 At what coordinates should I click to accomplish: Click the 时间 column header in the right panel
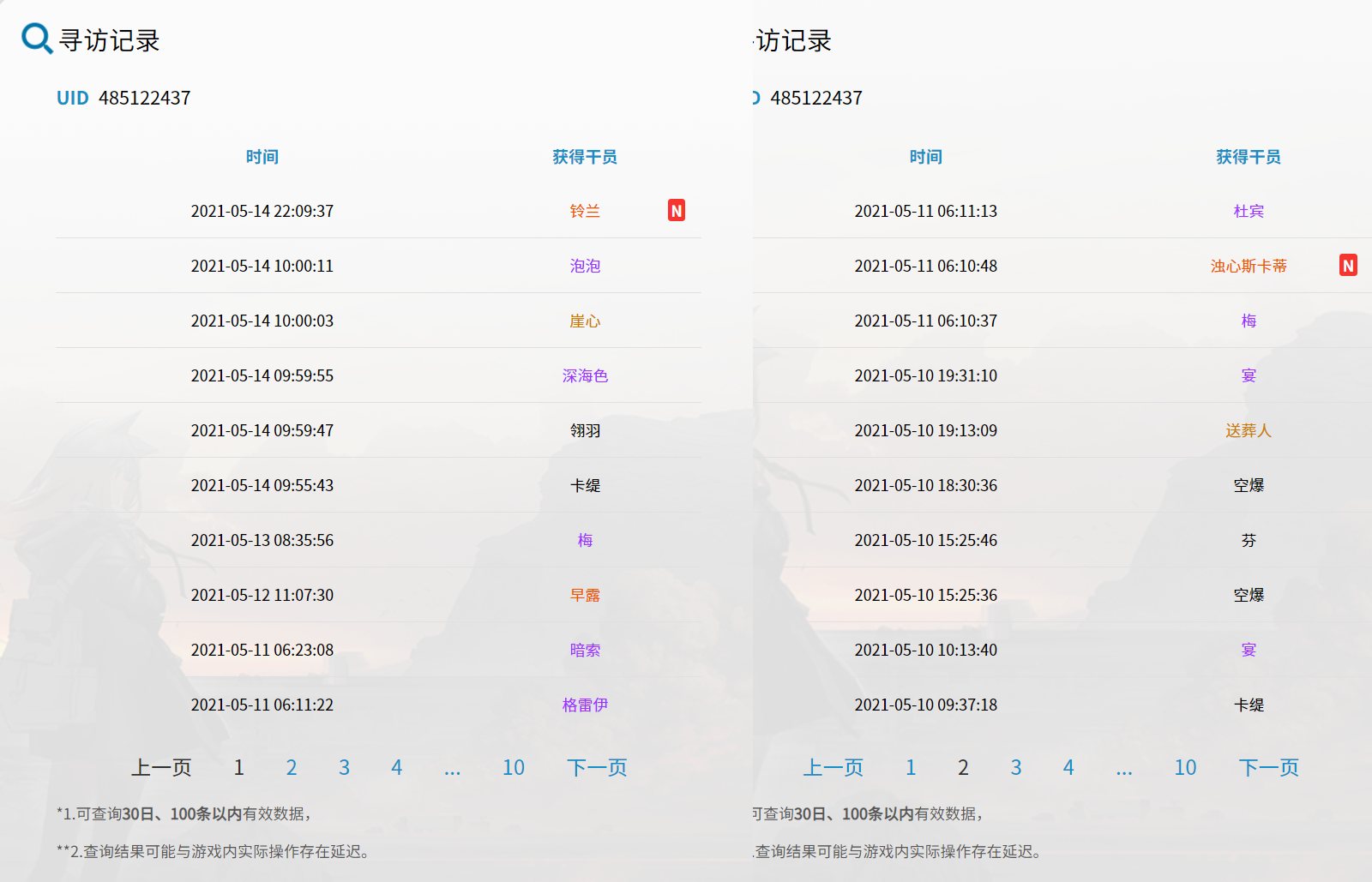coord(926,157)
